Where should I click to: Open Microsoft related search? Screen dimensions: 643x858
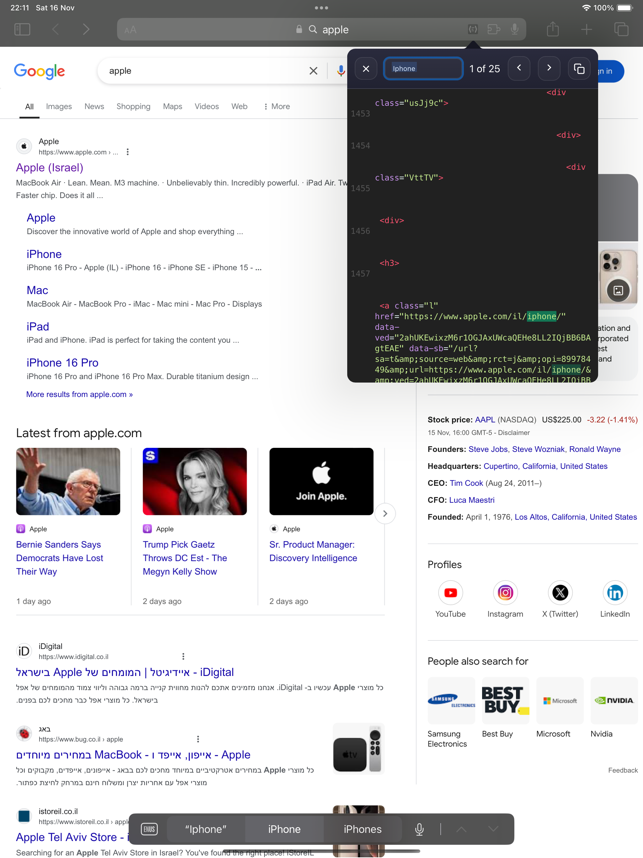click(560, 708)
